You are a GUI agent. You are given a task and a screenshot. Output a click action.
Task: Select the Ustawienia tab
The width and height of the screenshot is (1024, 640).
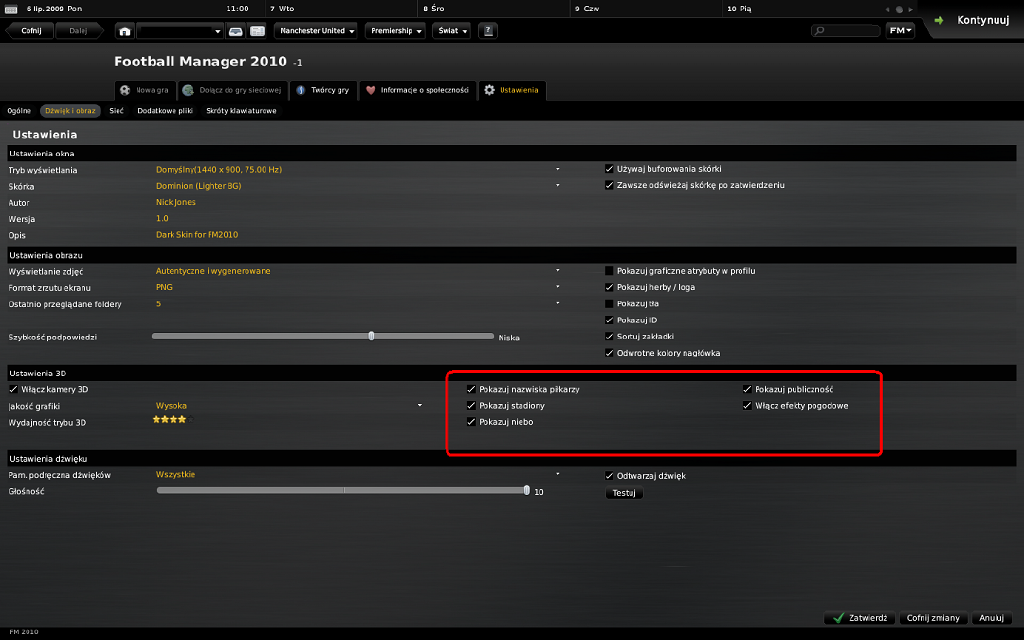click(512, 90)
